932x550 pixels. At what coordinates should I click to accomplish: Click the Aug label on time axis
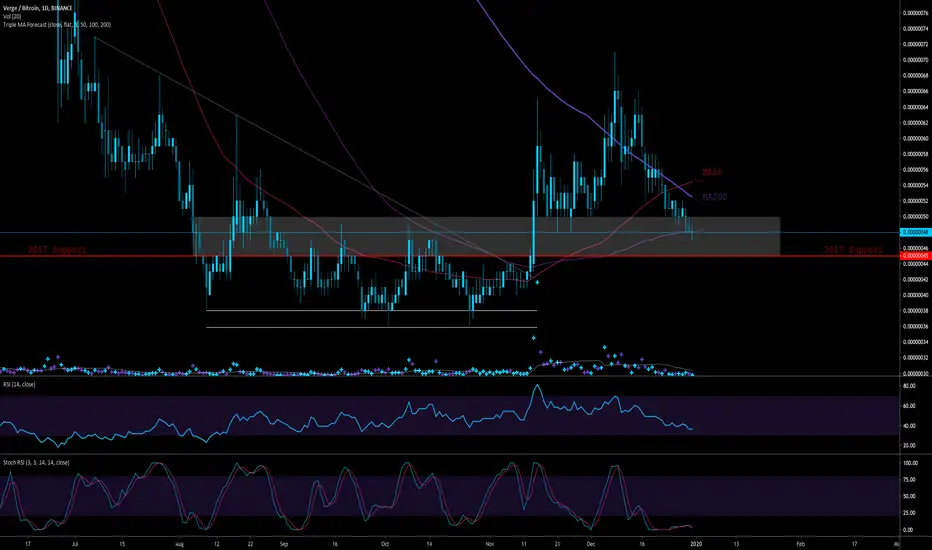180,543
